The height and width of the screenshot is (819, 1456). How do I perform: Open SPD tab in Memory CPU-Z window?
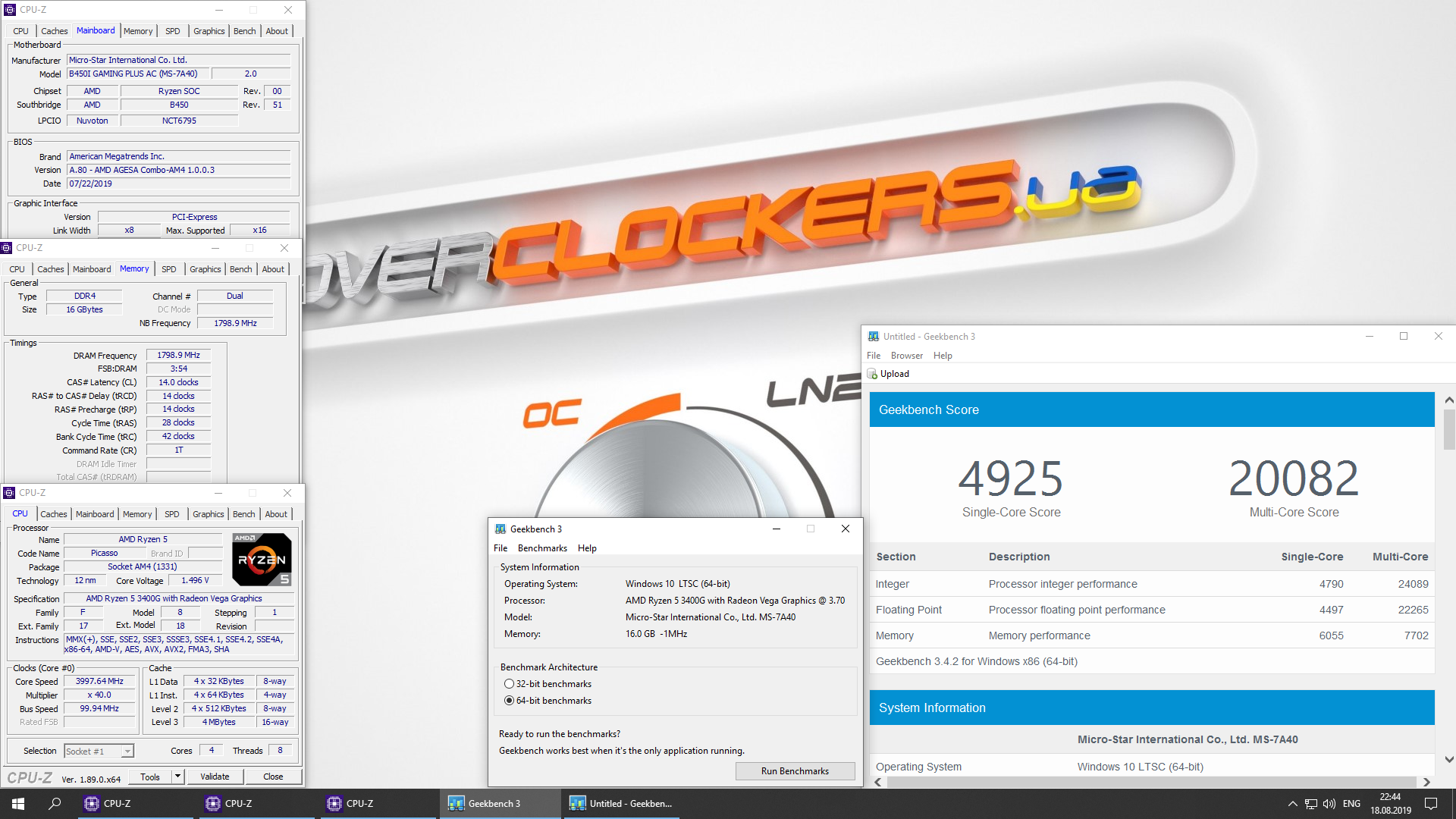(169, 269)
